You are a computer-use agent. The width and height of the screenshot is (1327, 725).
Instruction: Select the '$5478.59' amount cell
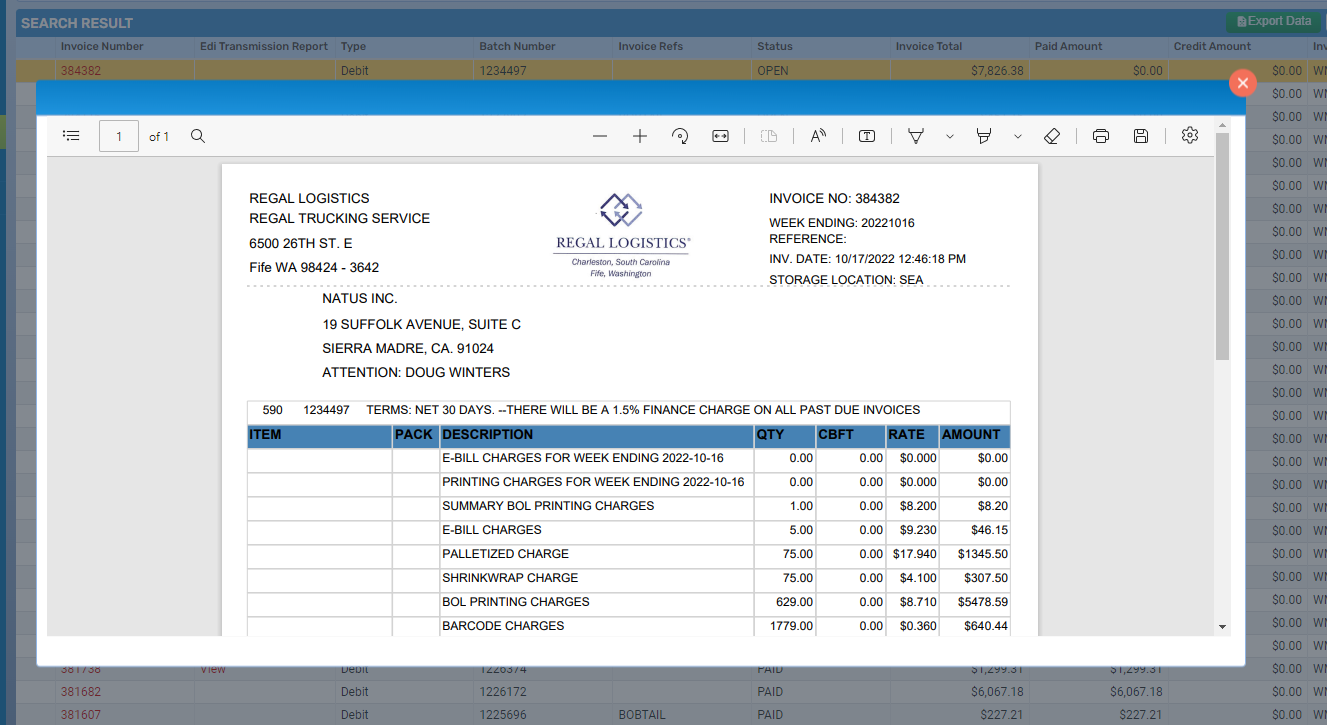click(x=975, y=602)
